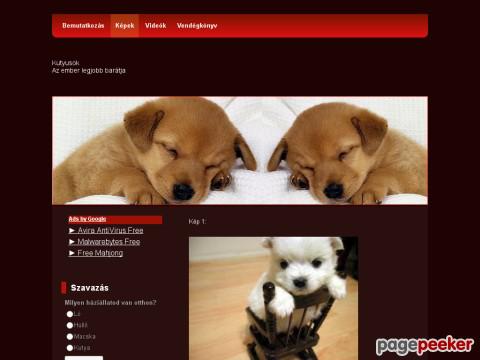Open the Vendégkönyv guestbook link
The image size is (480, 360).
(197, 26)
